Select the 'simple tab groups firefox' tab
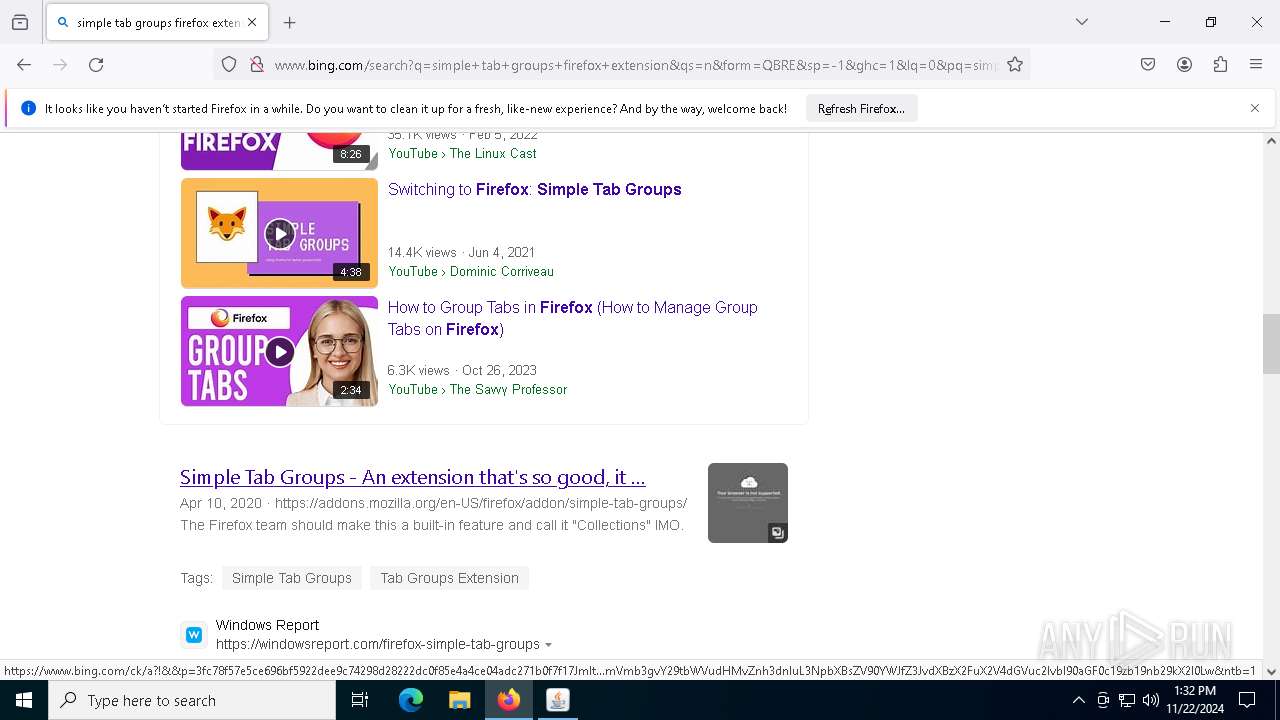1280x720 pixels. tap(155, 22)
